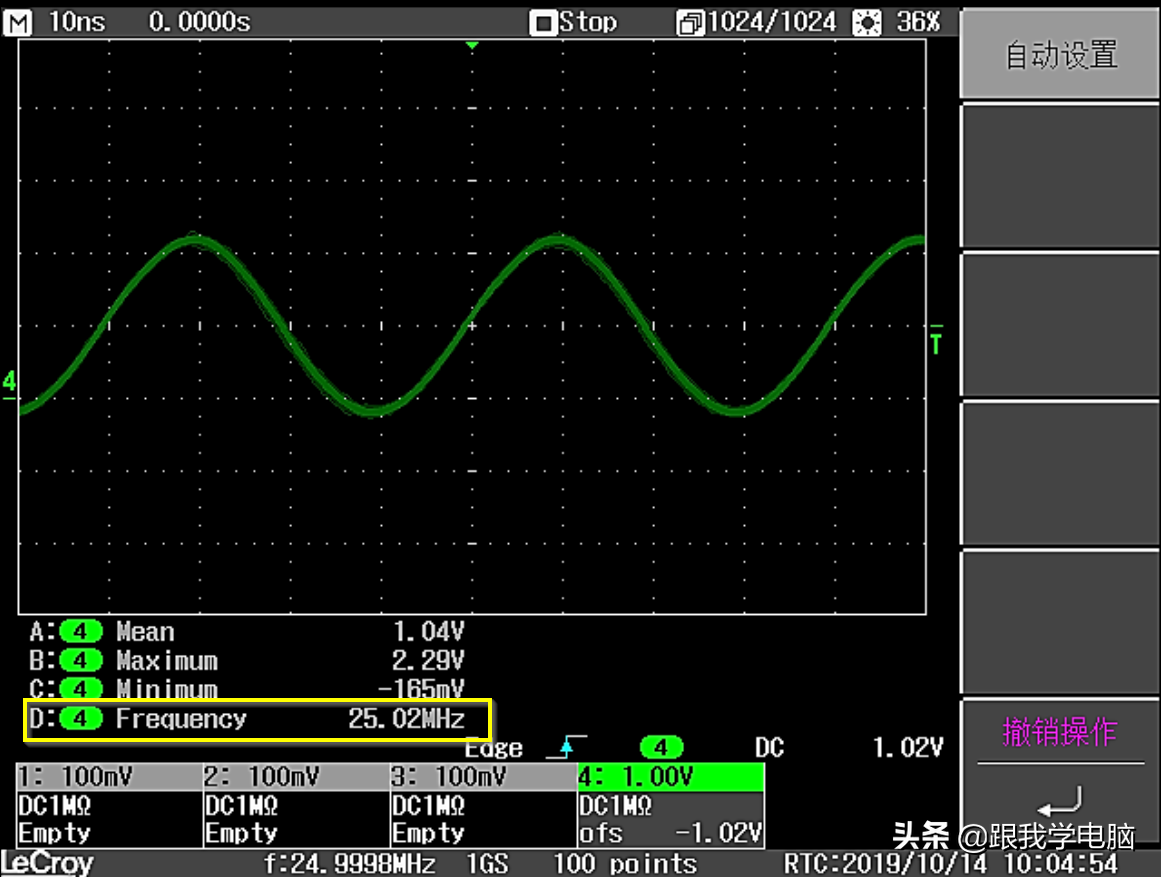This screenshot has height=877, width=1161.
Task: Select the M timebase indicator icon
Action: coord(18,22)
